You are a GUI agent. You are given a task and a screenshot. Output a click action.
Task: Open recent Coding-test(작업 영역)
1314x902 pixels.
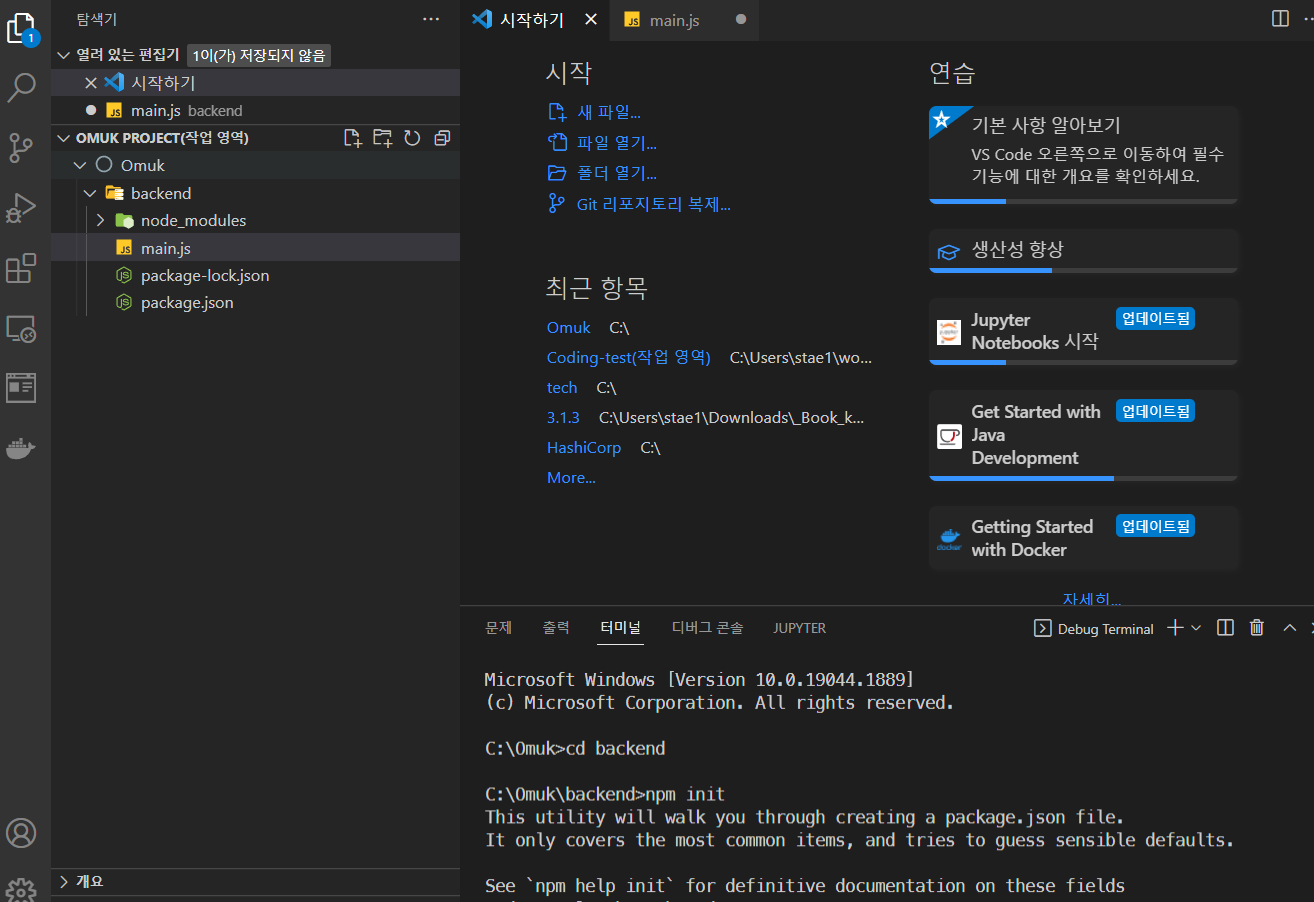click(x=628, y=357)
